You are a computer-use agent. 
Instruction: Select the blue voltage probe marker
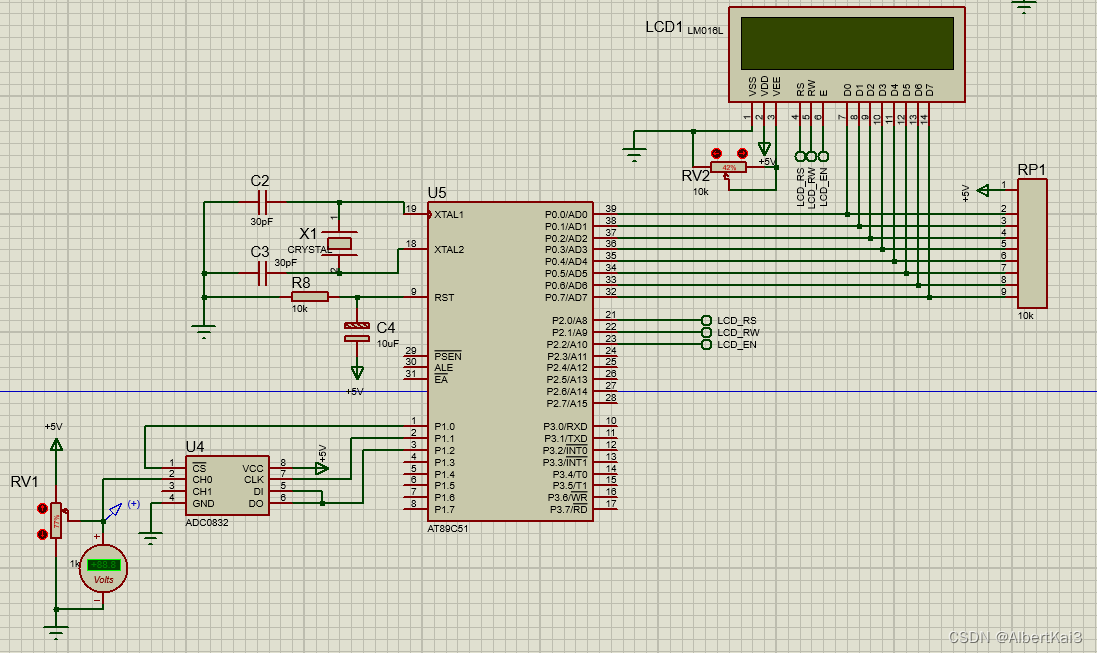tap(113, 512)
